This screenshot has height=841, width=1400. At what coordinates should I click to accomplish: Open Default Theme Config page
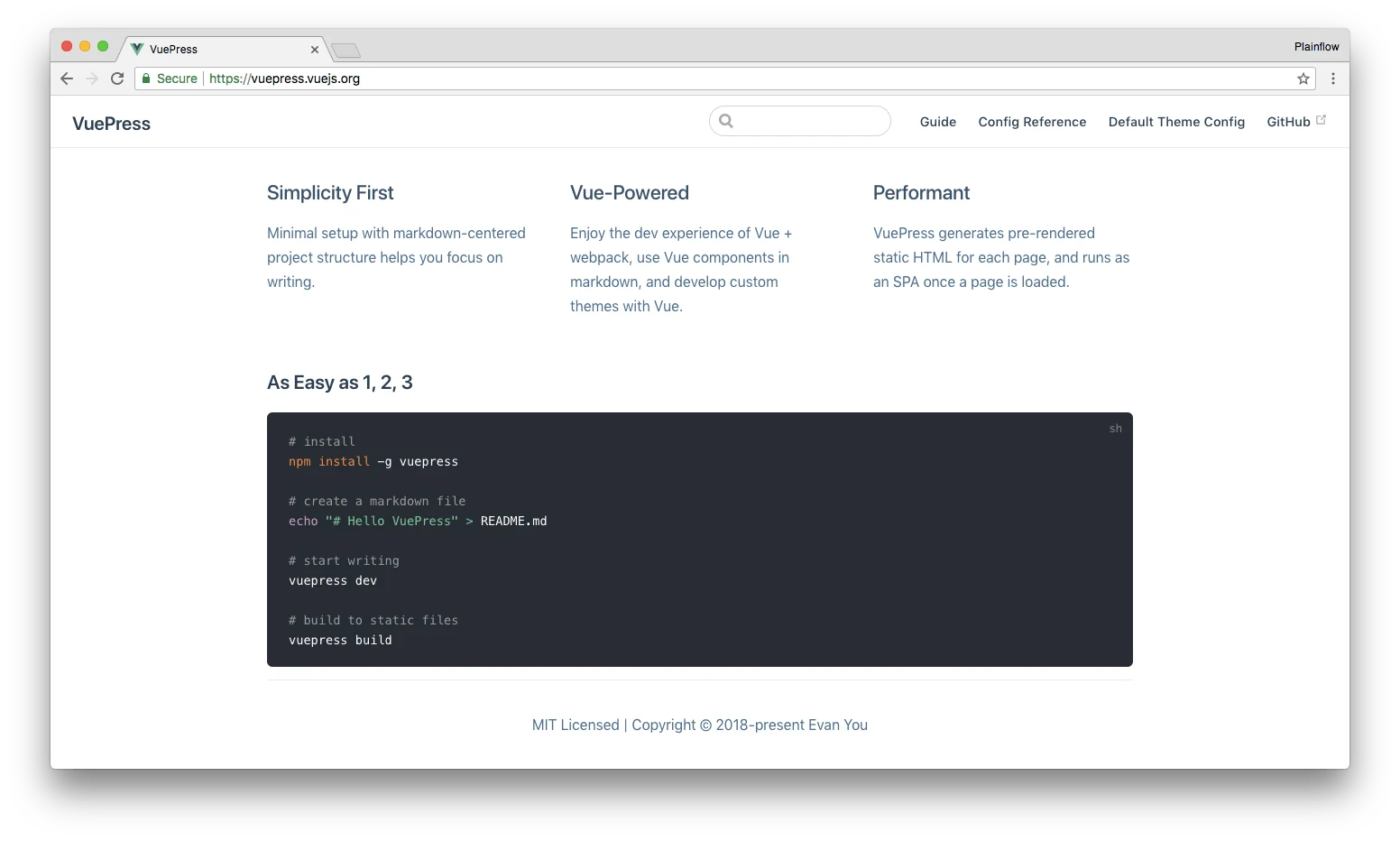click(1176, 122)
